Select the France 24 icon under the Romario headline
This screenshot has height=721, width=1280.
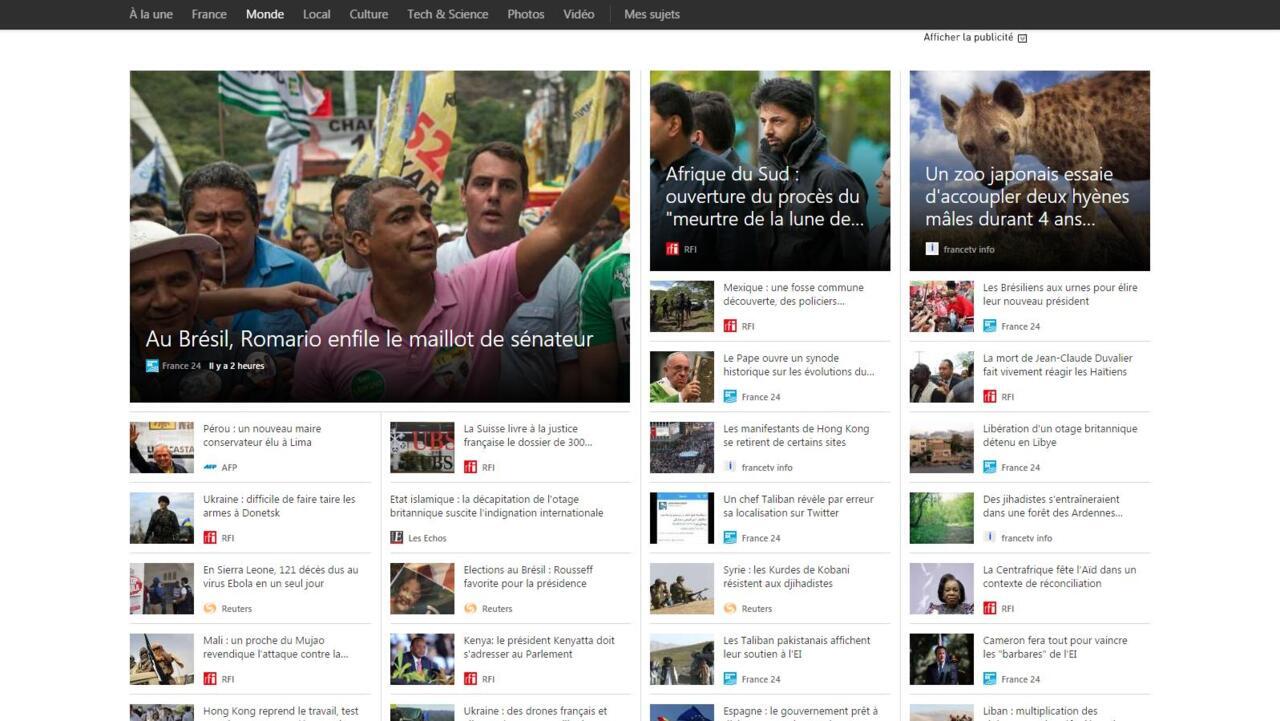click(151, 365)
